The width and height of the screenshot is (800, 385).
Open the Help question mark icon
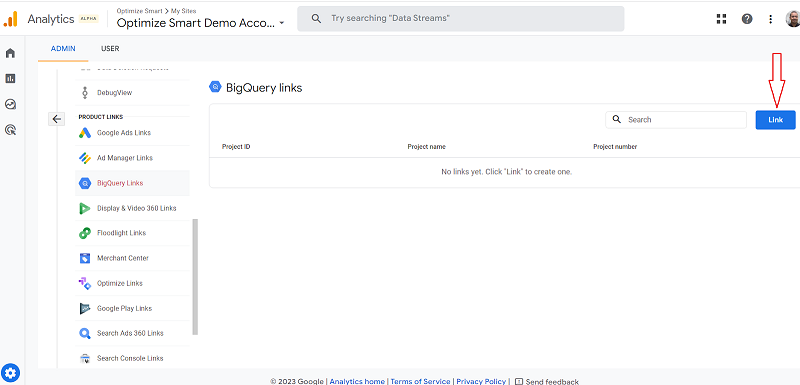point(747,19)
